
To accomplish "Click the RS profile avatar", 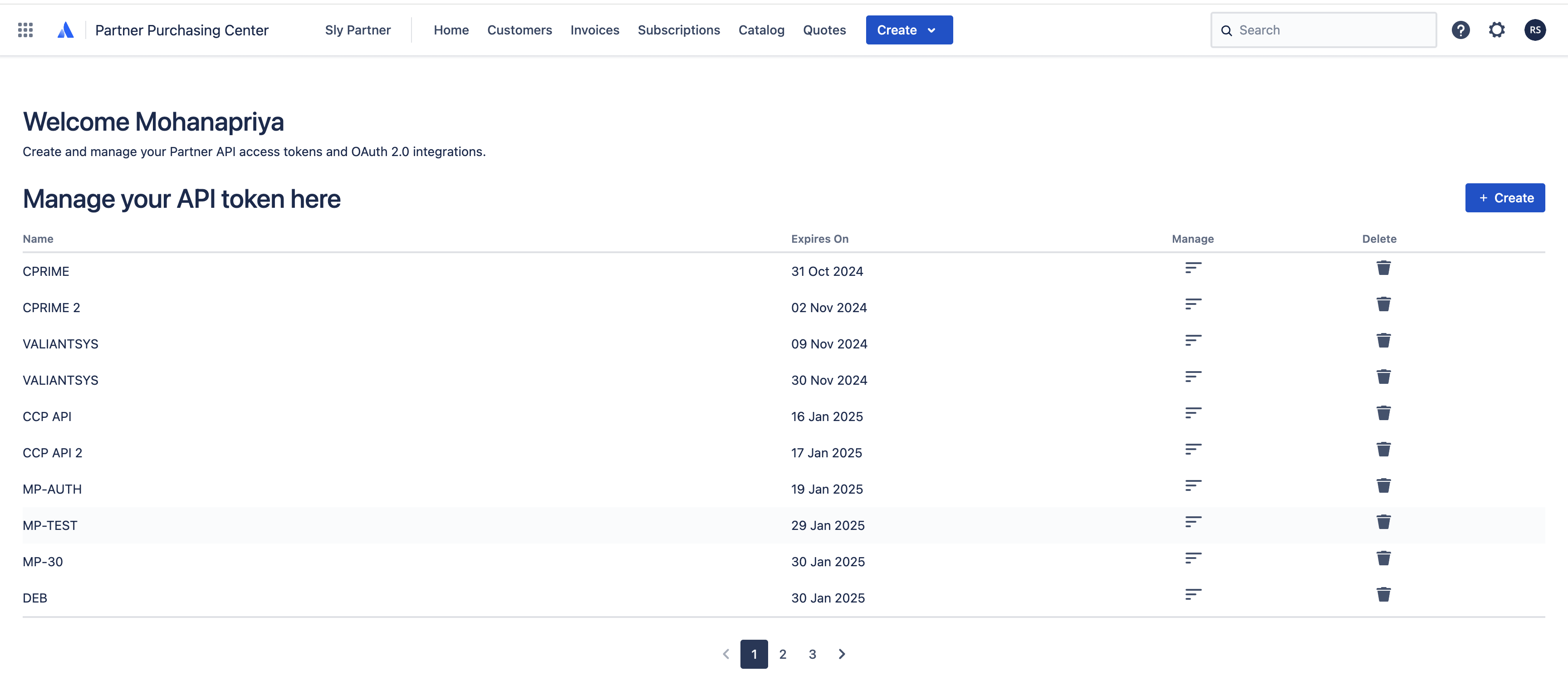I will pyautogui.click(x=1534, y=30).
